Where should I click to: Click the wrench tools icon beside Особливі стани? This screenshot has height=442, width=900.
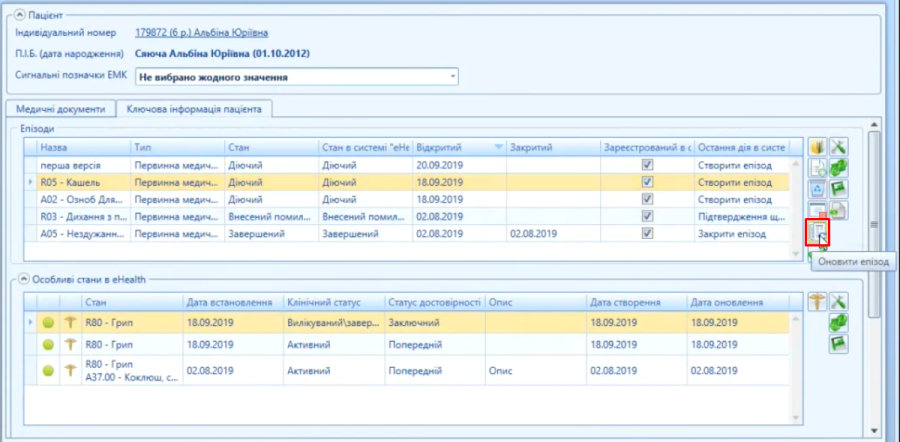[x=839, y=301]
